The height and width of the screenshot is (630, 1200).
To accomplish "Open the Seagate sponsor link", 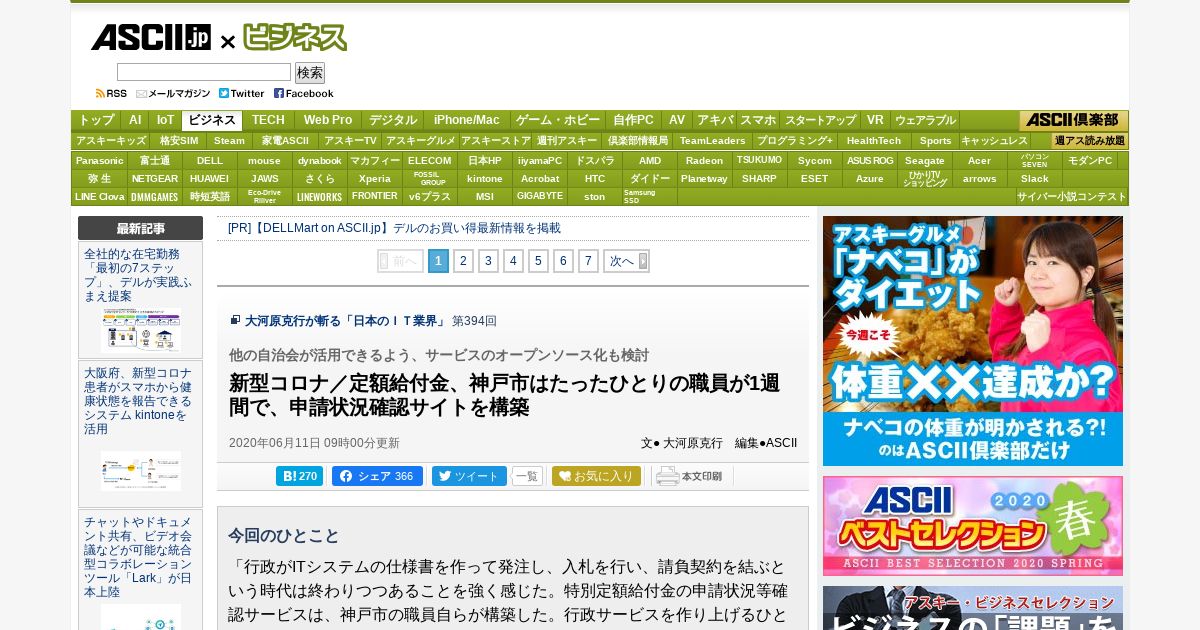I will click(925, 160).
